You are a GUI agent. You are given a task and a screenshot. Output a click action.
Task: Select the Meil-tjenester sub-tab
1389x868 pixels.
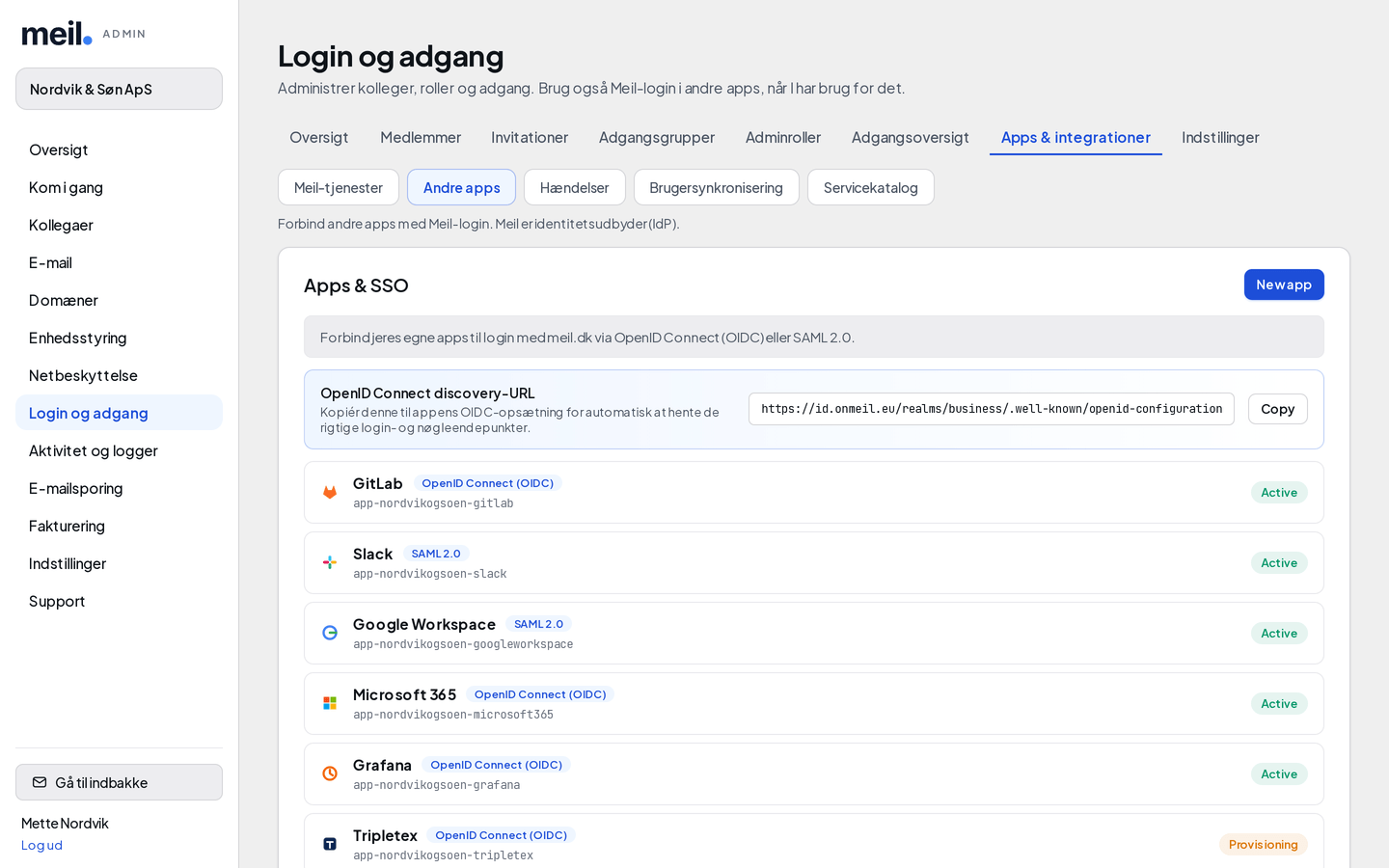(x=339, y=187)
